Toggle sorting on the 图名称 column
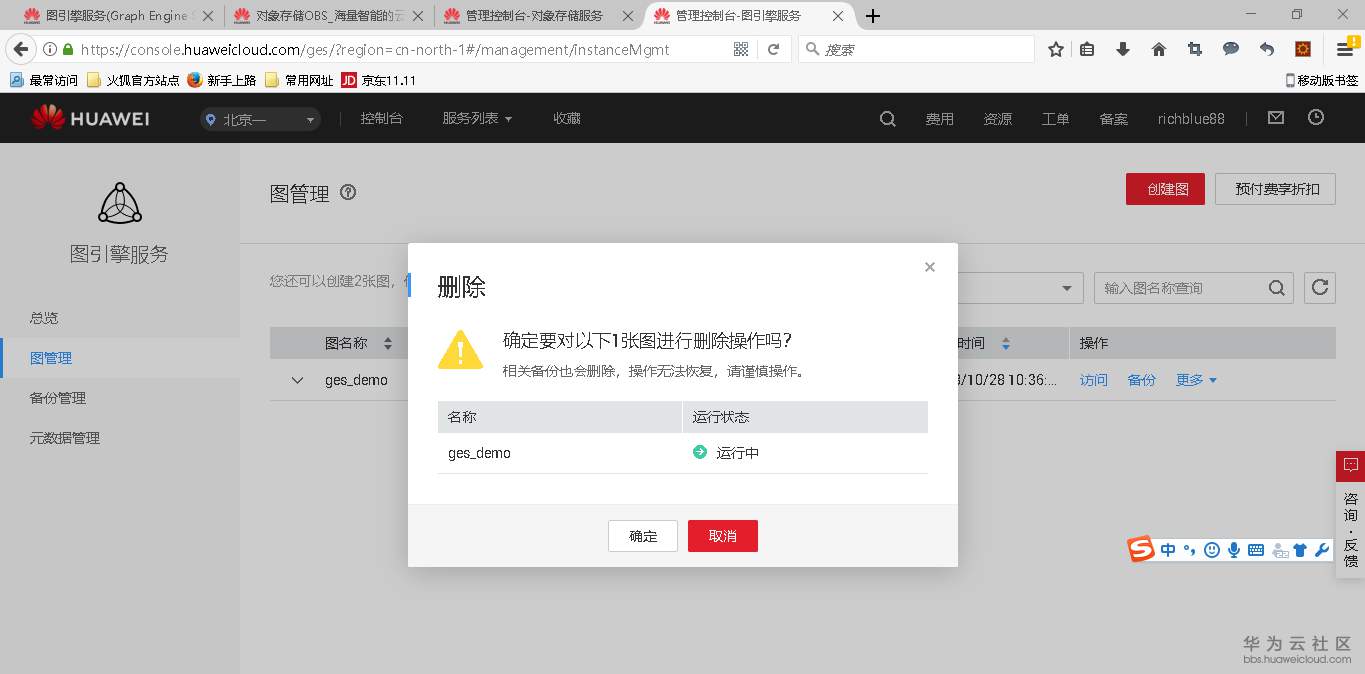Image resolution: width=1365 pixels, height=674 pixels. [x=388, y=342]
